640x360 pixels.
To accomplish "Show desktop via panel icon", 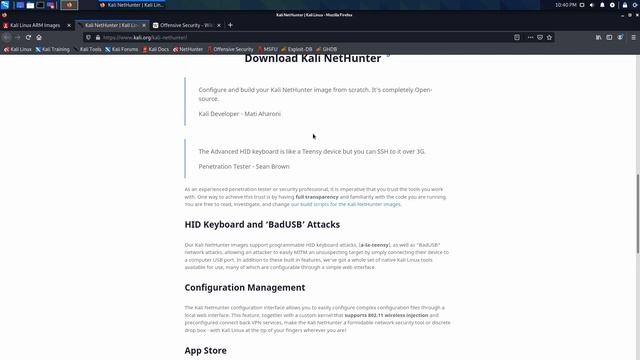I will coord(20,5).
